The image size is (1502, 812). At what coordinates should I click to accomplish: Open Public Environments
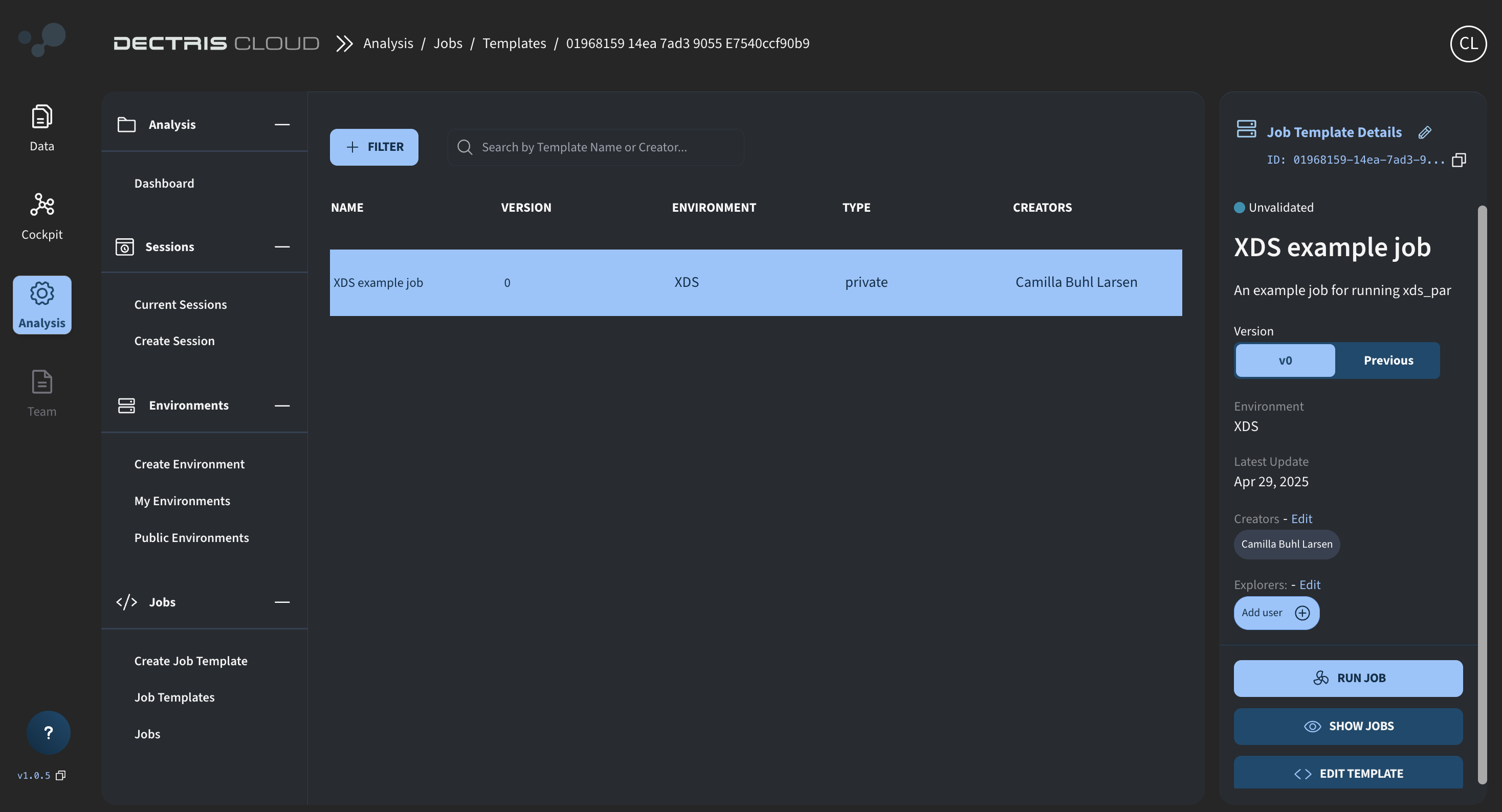tap(191, 538)
